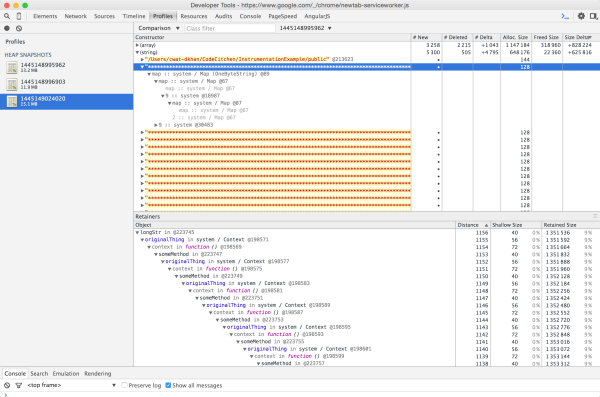Open DevTools settings gear icon
Screen dimensions: 600x397
pos(581,16)
